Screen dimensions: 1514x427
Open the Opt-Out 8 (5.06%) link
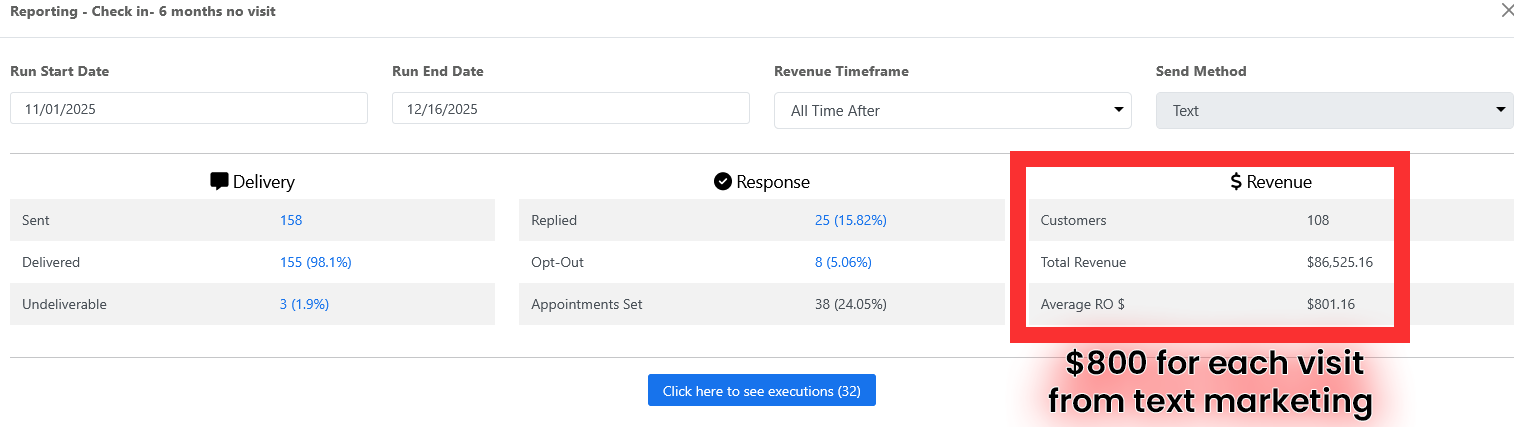[x=843, y=262]
